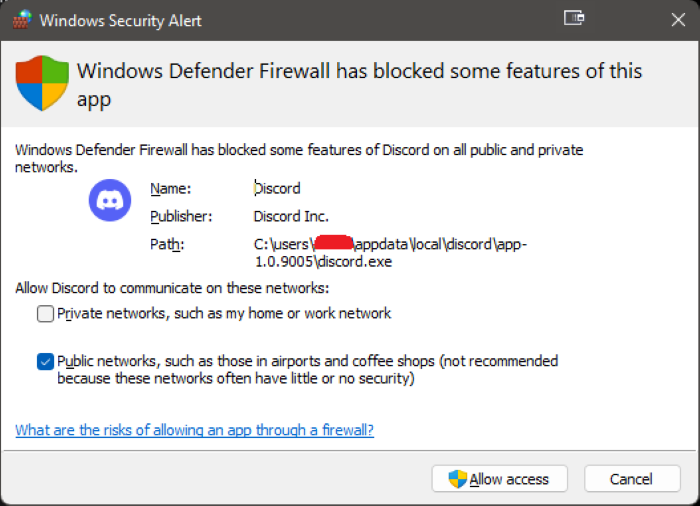Click the round Discord logo icon
This screenshot has height=506, width=700.
(110, 200)
